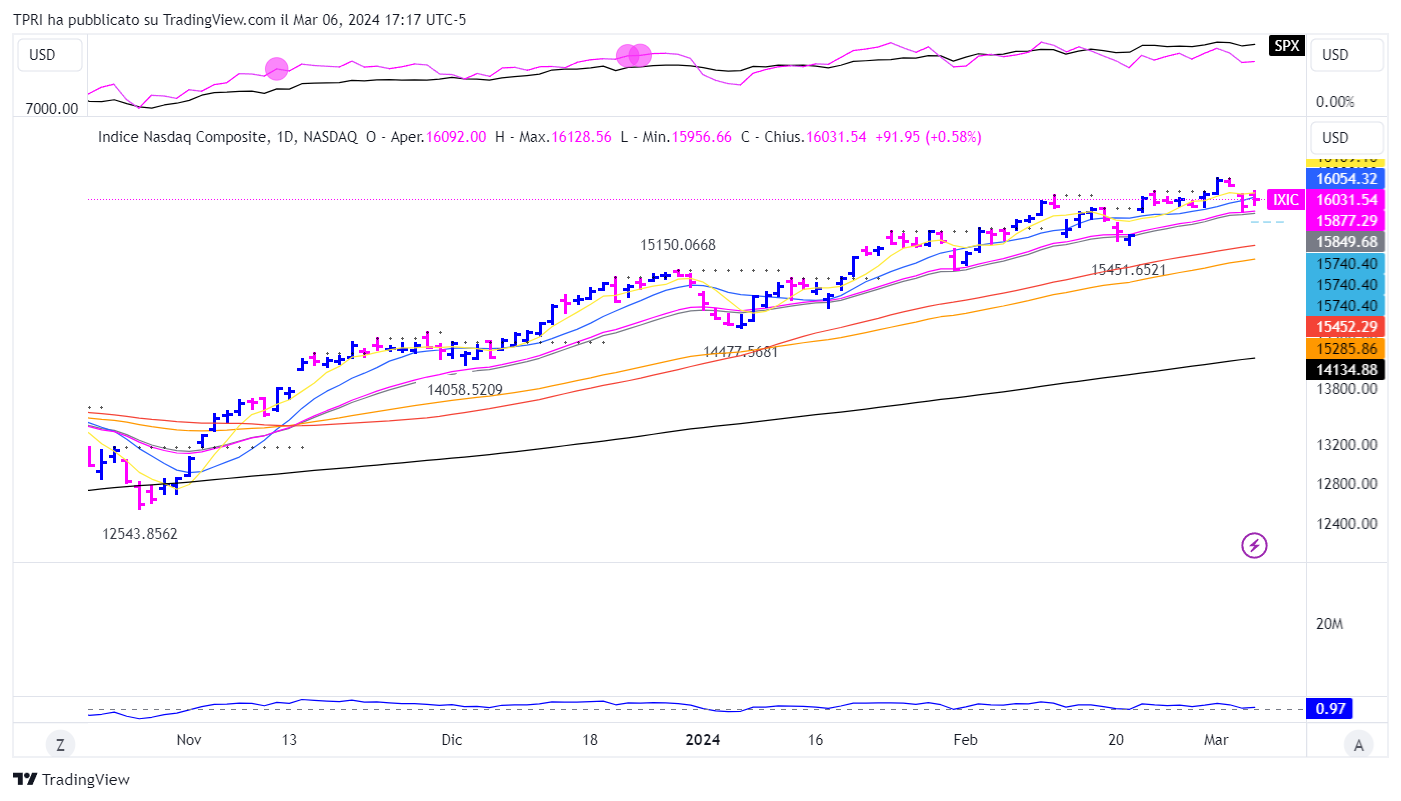Open the USD dropdown beside the SPX pane
The image size is (1401, 801).
tap(1346, 55)
